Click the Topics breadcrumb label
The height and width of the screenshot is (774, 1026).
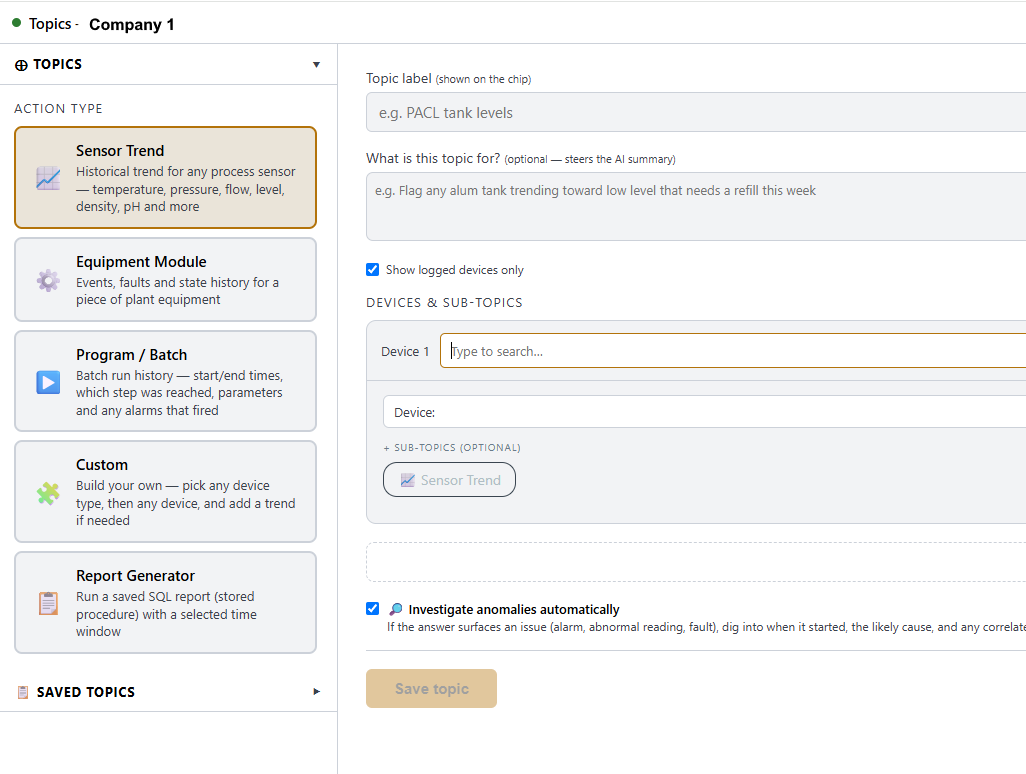click(x=50, y=24)
